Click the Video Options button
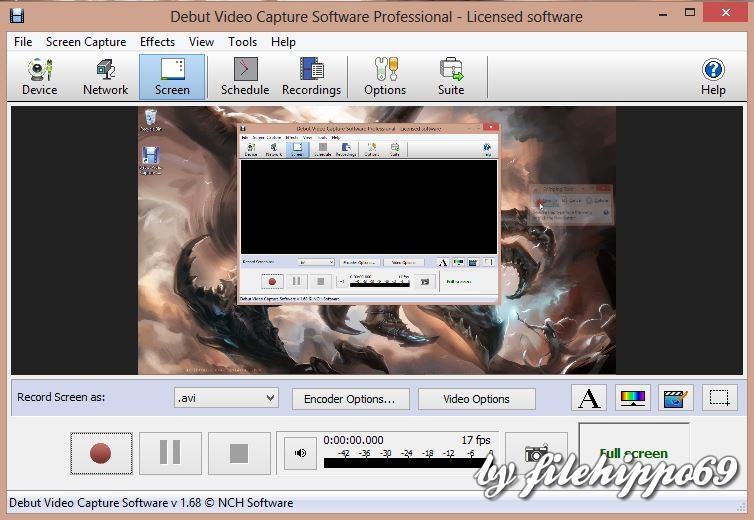 (477, 399)
